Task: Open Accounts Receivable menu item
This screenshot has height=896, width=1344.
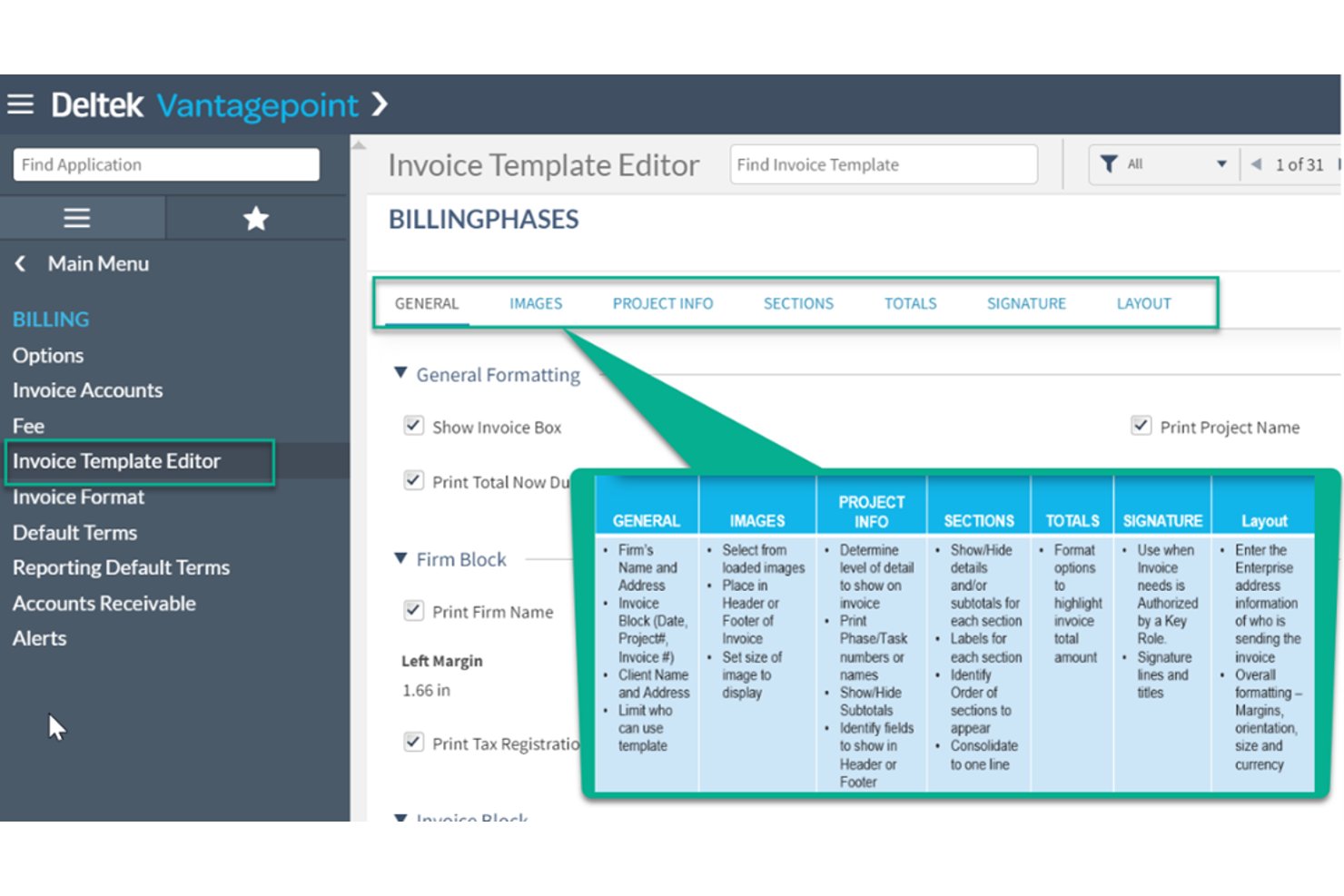Action: [x=104, y=604]
